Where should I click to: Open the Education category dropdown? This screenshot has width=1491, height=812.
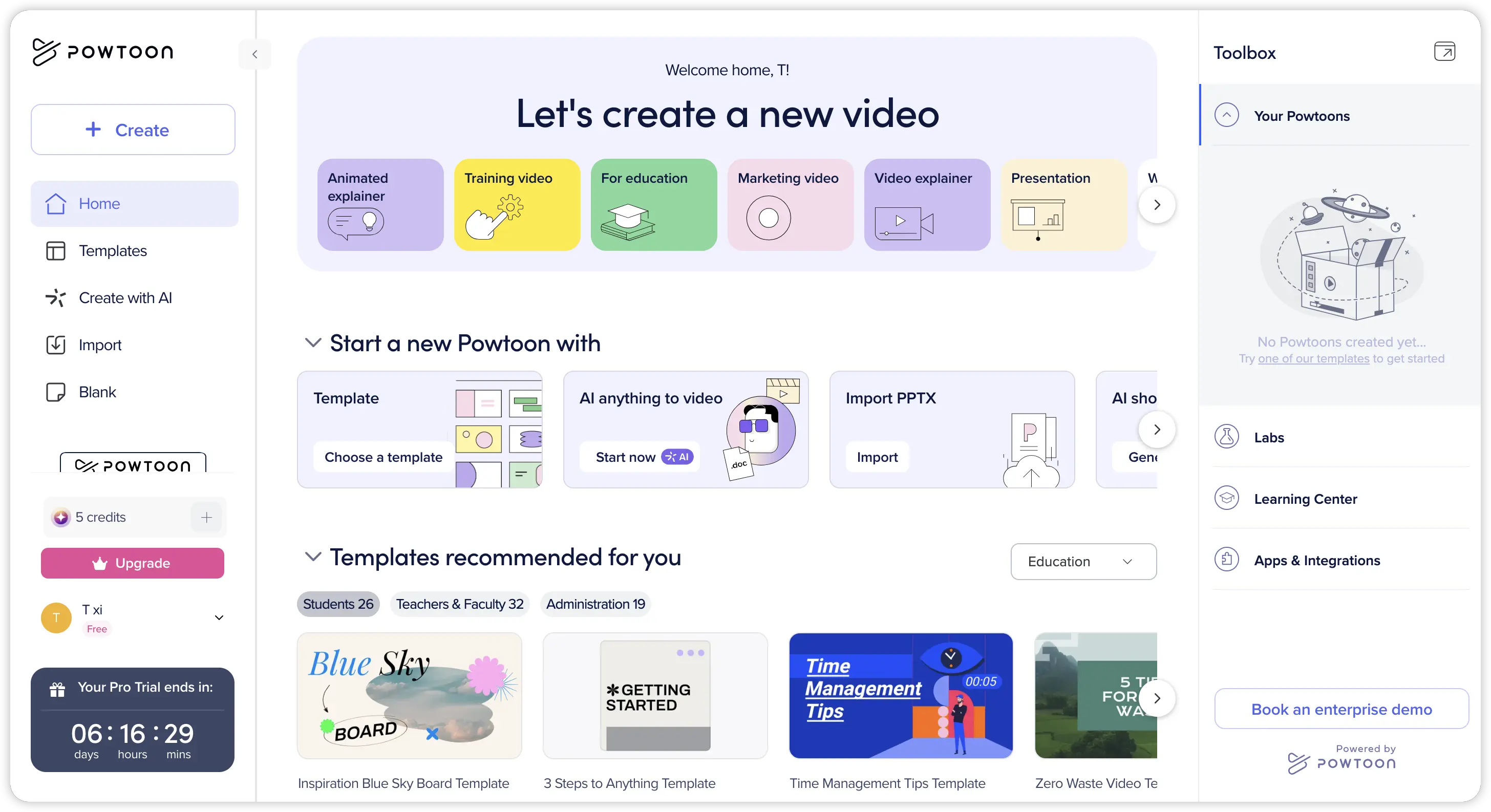pos(1083,562)
